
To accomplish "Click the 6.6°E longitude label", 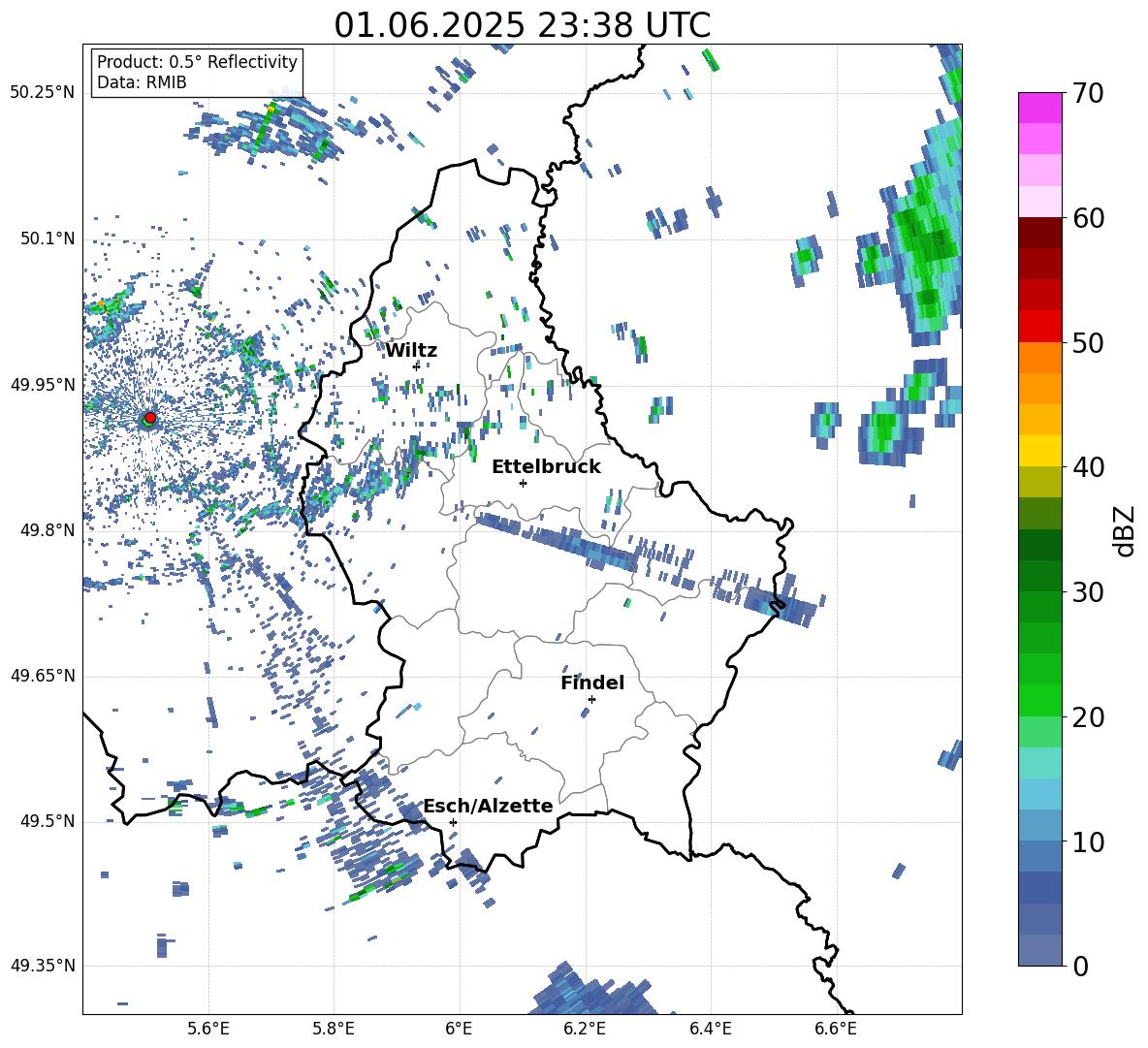I will (x=836, y=1029).
